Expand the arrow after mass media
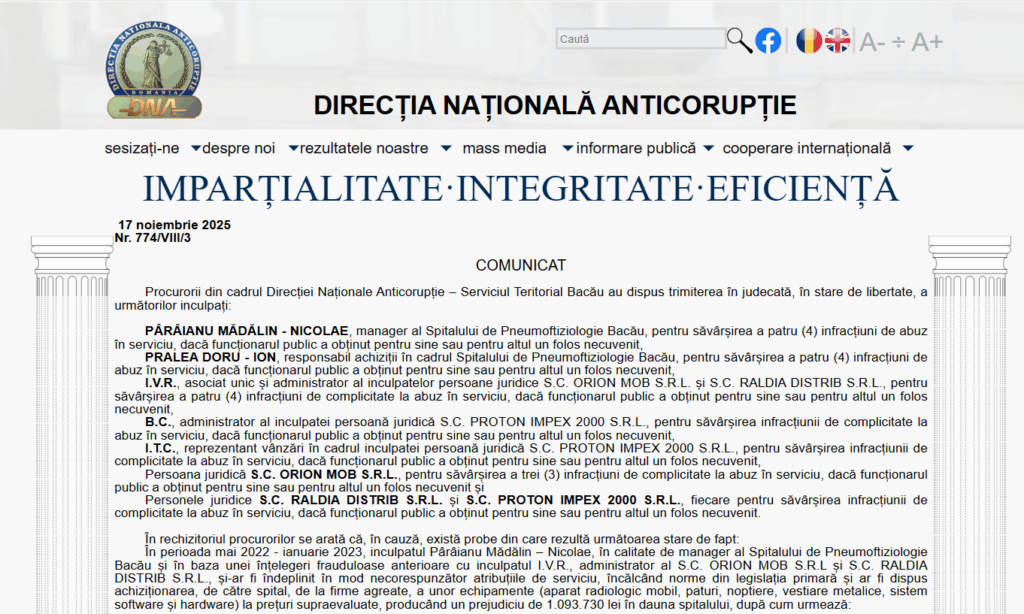Image resolution: width=1024 pixels, height=614 pixels. [567, 148]
